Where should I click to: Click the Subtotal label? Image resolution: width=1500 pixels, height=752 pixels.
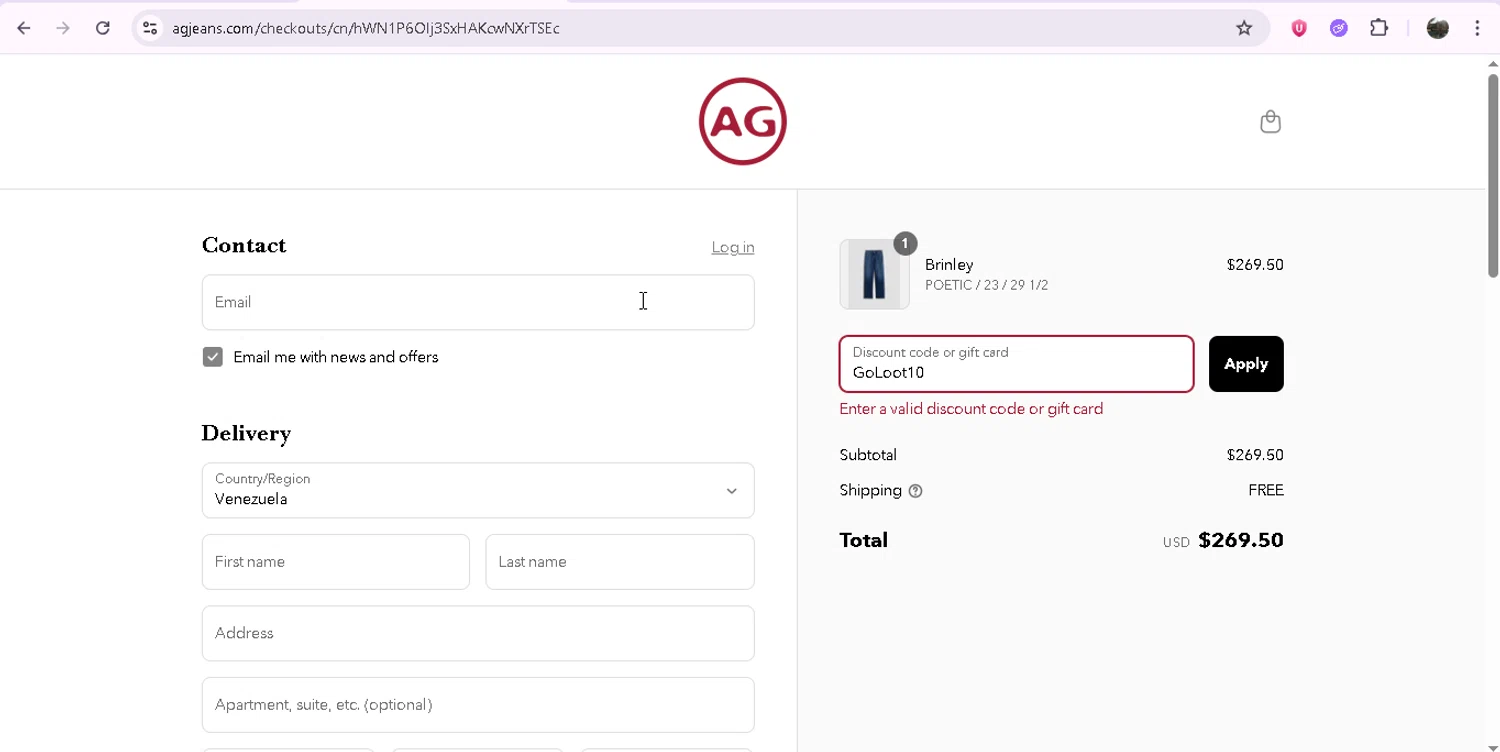tap(868, 455)
